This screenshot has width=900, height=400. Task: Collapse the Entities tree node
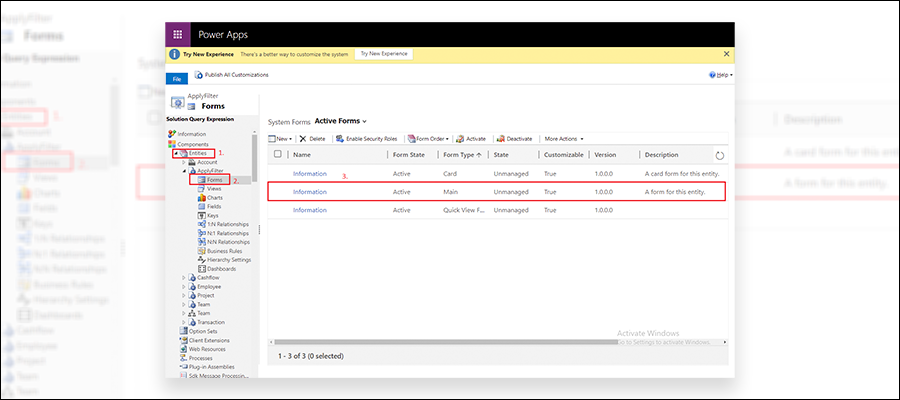(x=173, y=153)
